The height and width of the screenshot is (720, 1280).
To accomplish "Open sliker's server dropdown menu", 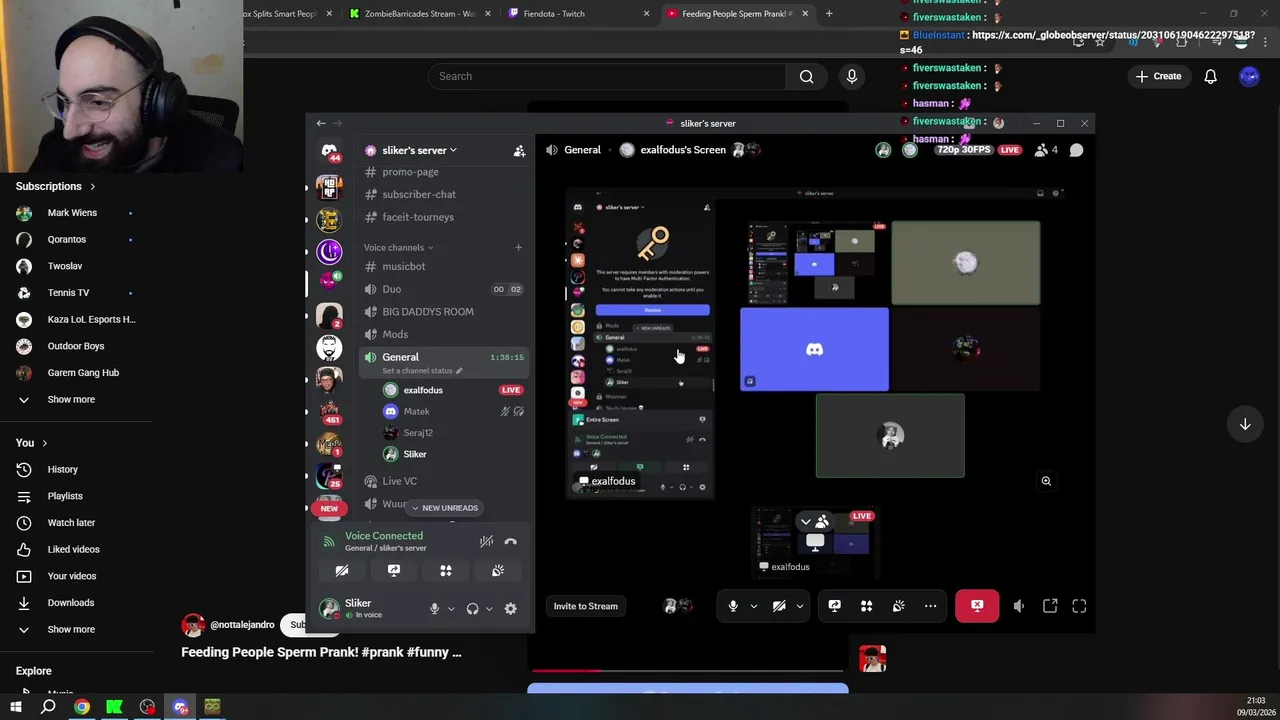I will [419, 150].
